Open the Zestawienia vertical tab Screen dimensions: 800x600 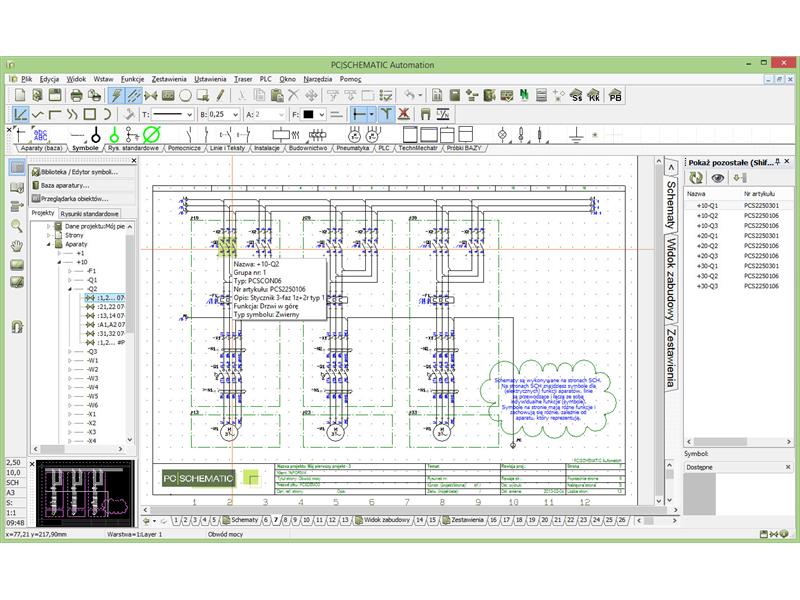pyautogui.click(x=671, y=358)
